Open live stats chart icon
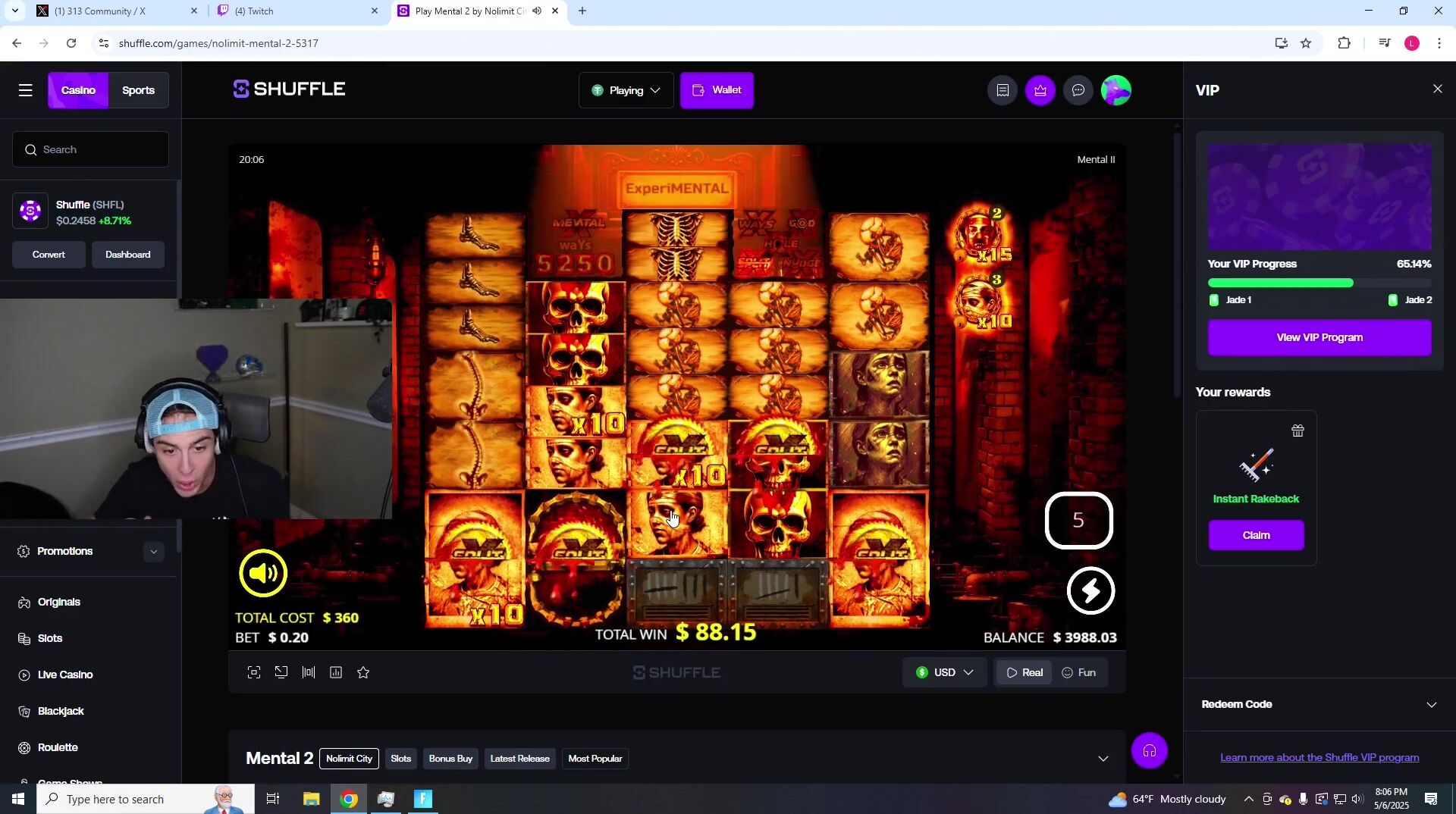The width and height of the screenshot is (1456, 814). pyautogui.click(x=336, y=672)
